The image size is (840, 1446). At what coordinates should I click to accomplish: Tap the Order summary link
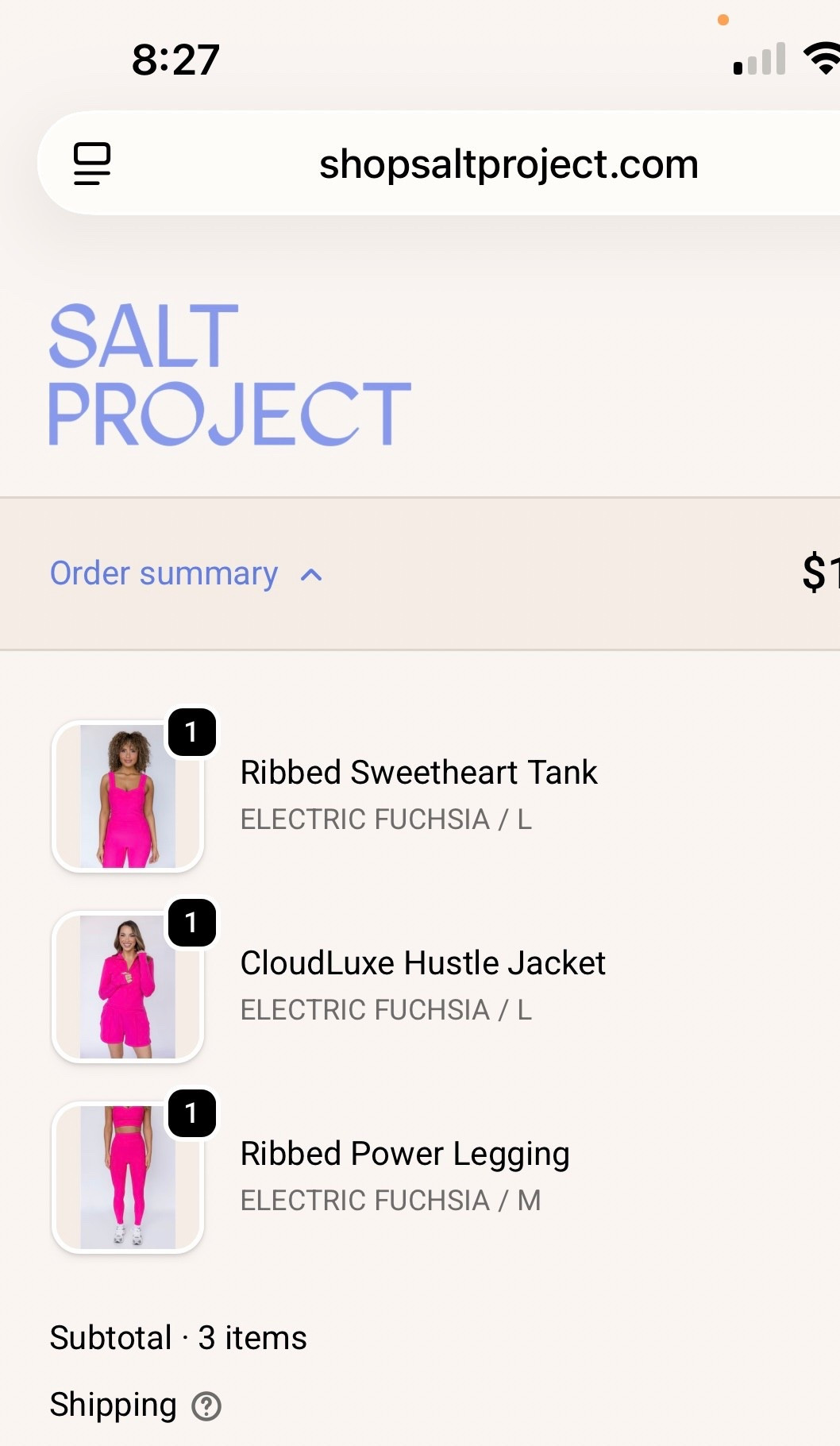click(163, 573)
